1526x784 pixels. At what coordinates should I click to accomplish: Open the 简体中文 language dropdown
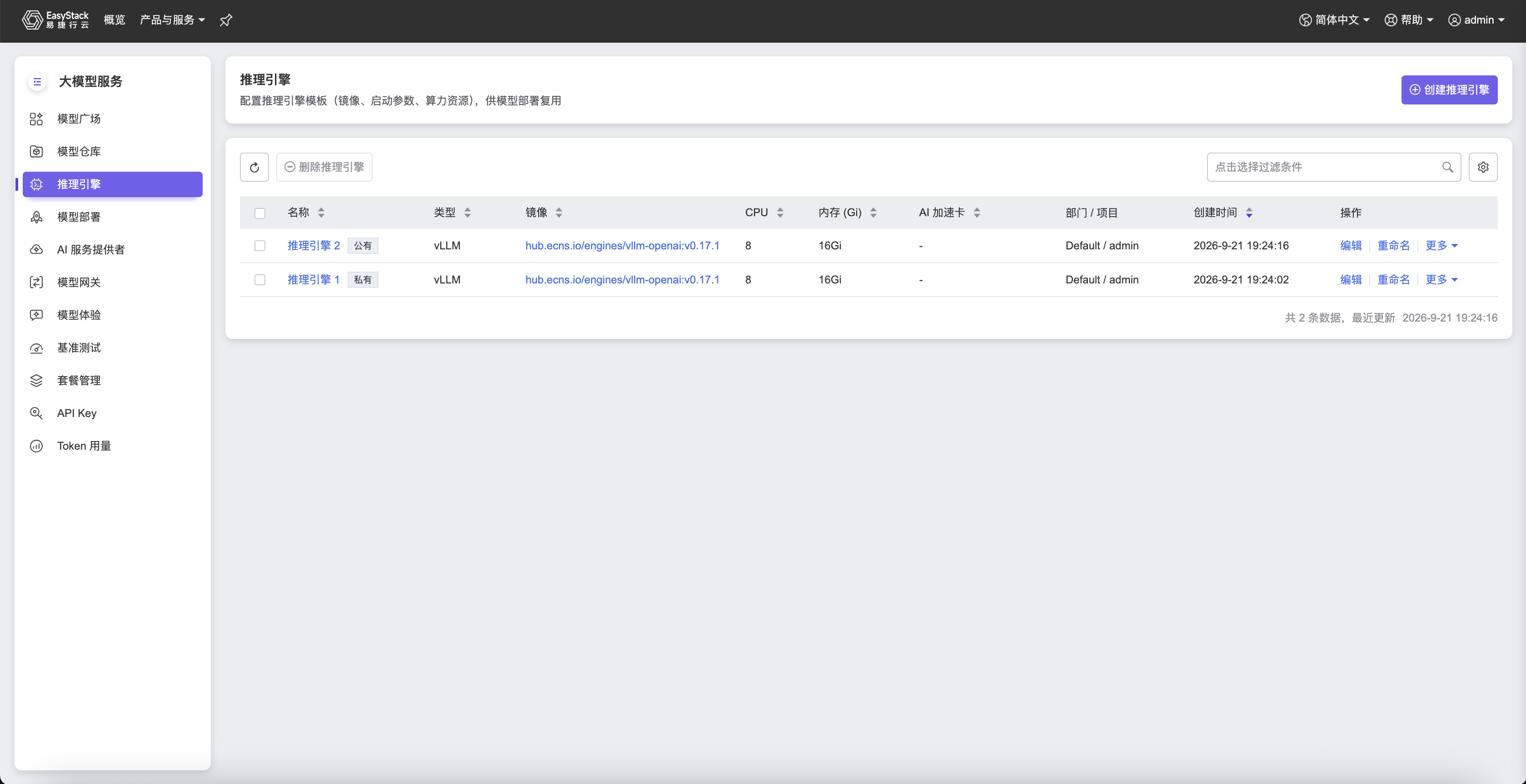(x=1334, y=20)
